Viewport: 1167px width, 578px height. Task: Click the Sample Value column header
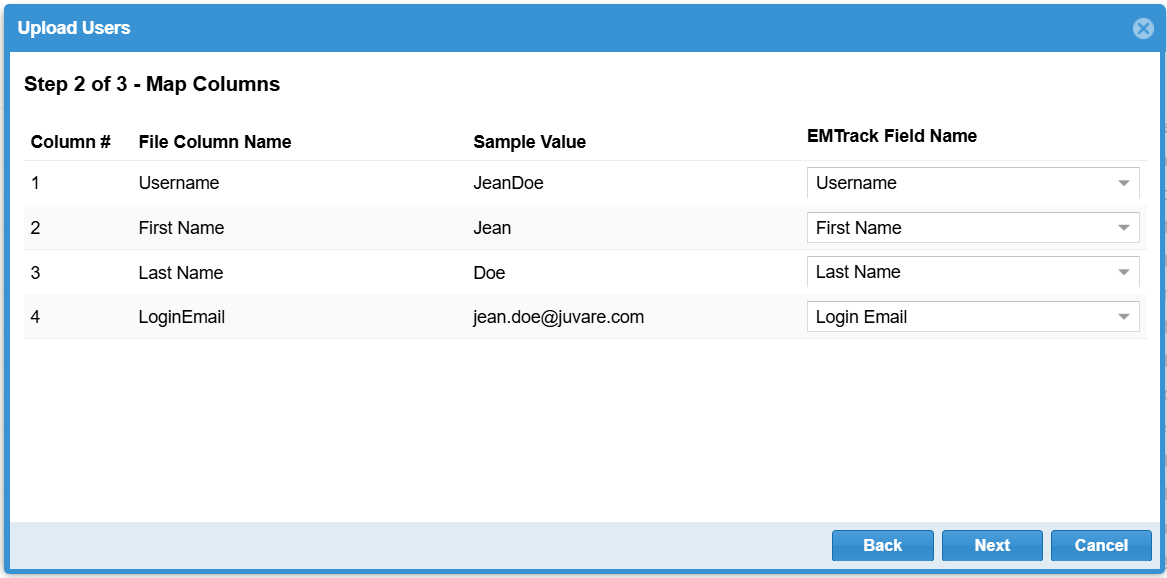click(x=529, y=142)
